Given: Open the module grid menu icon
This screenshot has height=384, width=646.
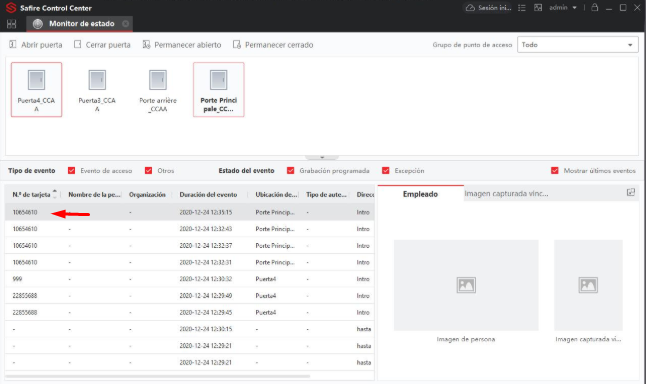Looking at the screenshot, I should (12, 24).
